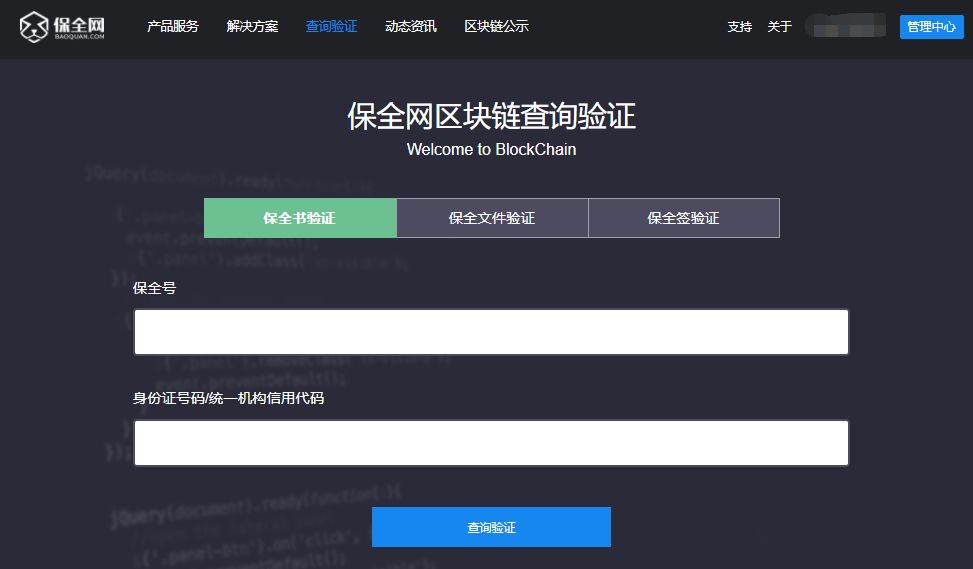This screenshot has height=569, width=973.
Task: Click the 关于 link
Action: (779, 27)
